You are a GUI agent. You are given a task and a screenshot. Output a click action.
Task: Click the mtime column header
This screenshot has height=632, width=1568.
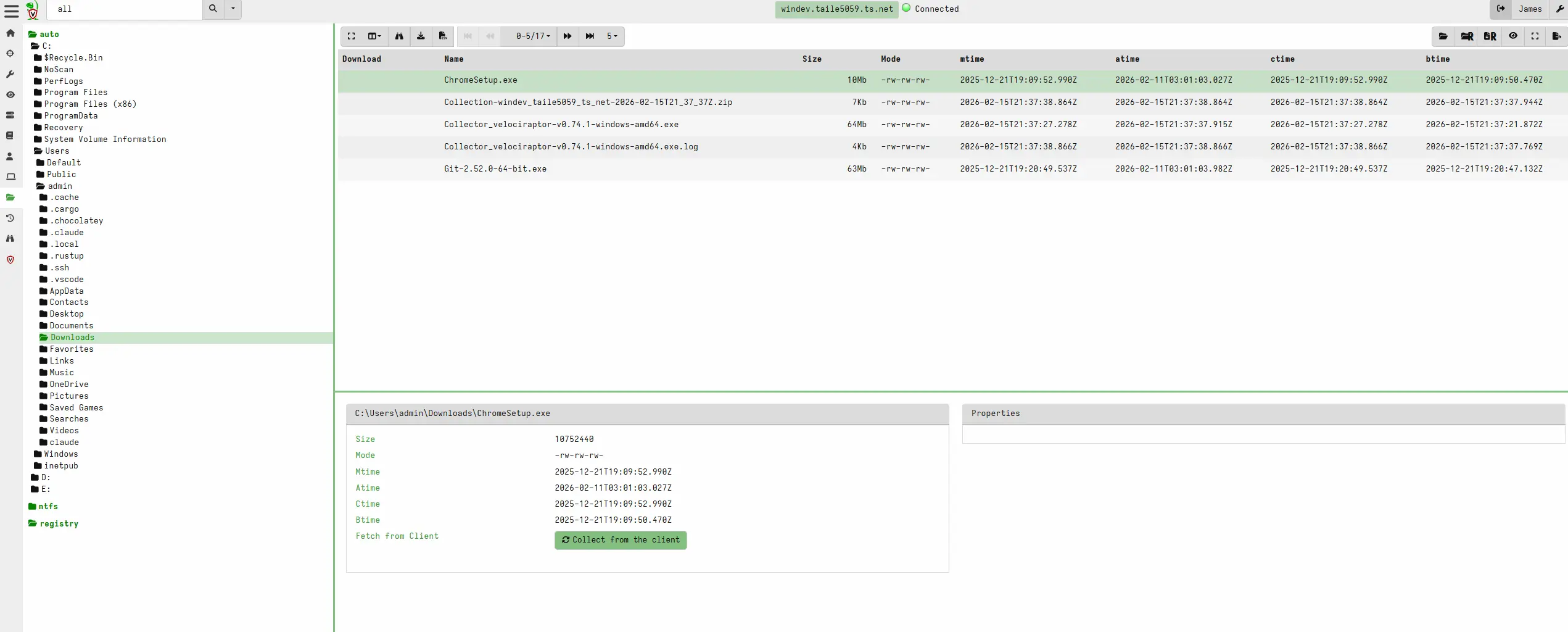pyautogui.click(x=972, y=59)
